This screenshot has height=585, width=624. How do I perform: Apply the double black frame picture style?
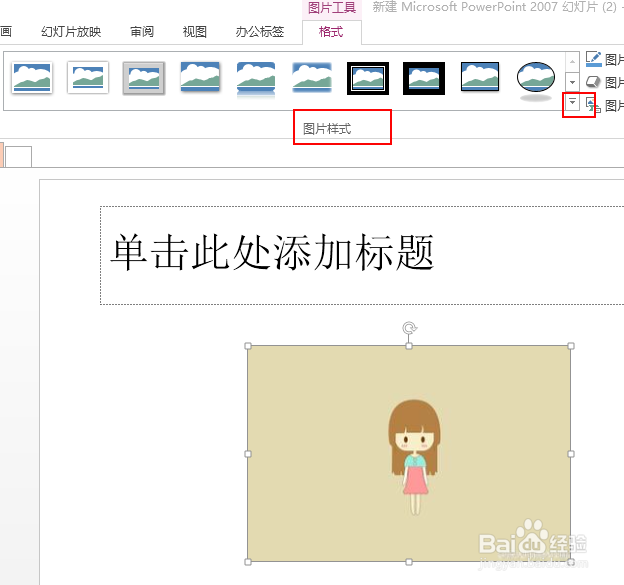tap(368, 78)
